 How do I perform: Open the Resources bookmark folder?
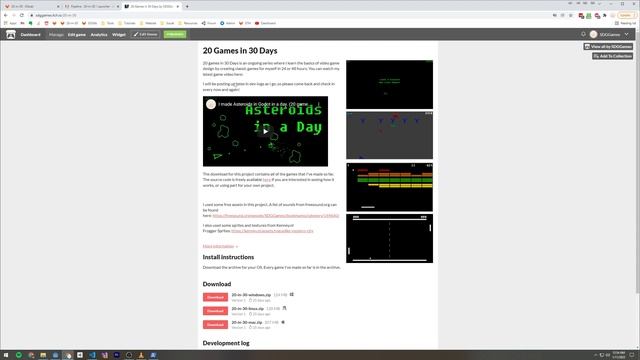click(188, 23)
